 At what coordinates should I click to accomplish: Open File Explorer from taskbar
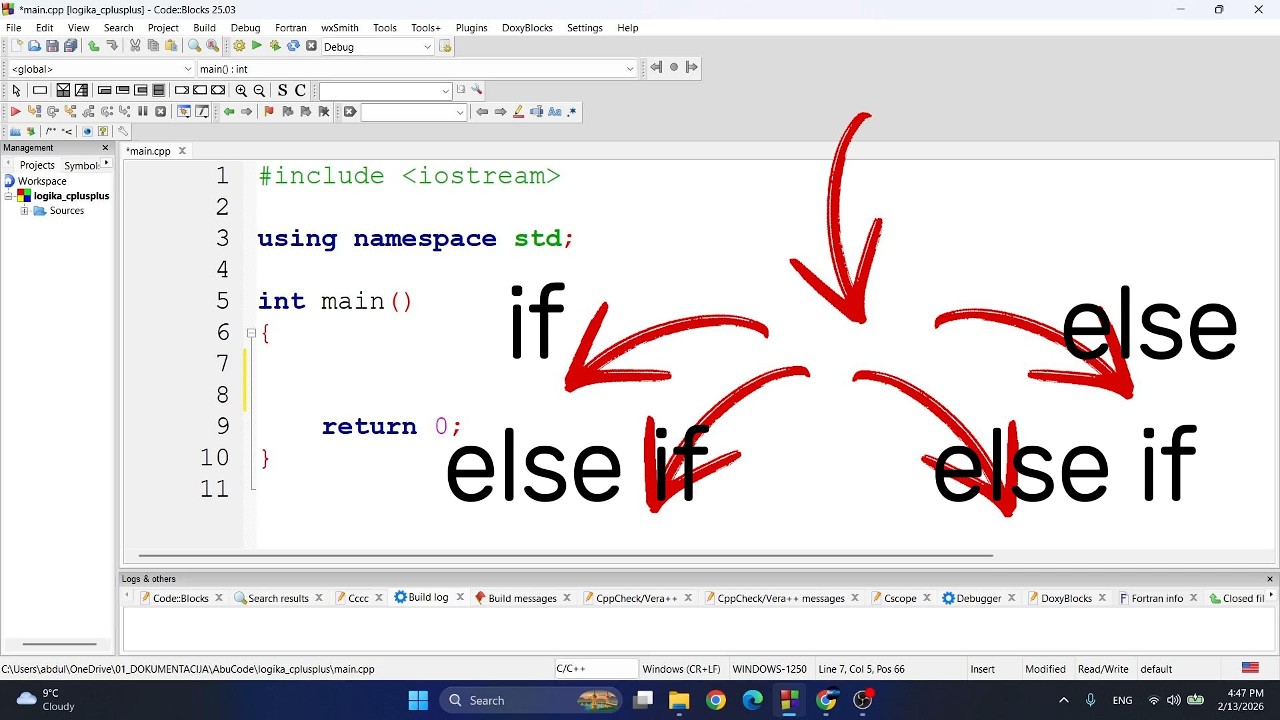pyautogui.click(x=679, y=700)
